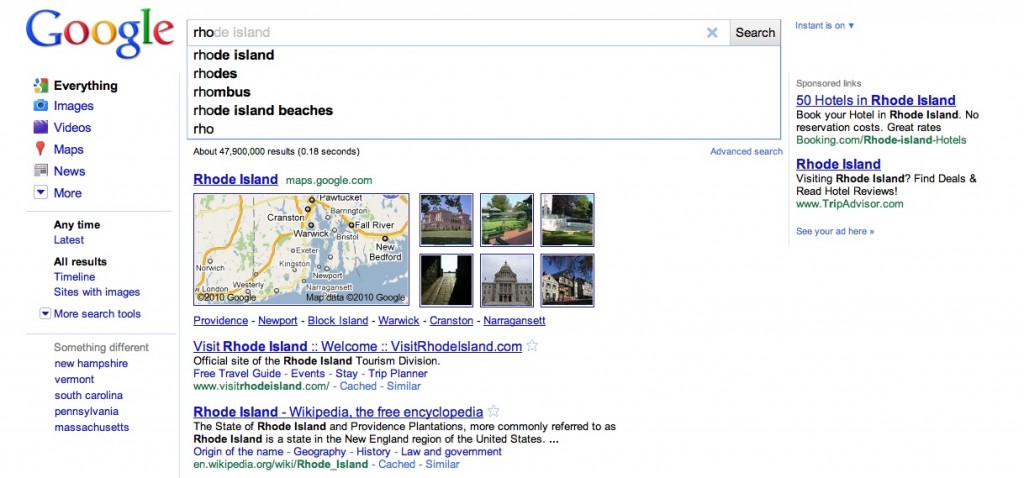Search 'new hampshire' under Something different
Screen dimensions: 1024x478
pyautogui.click(x=91, y=363)
